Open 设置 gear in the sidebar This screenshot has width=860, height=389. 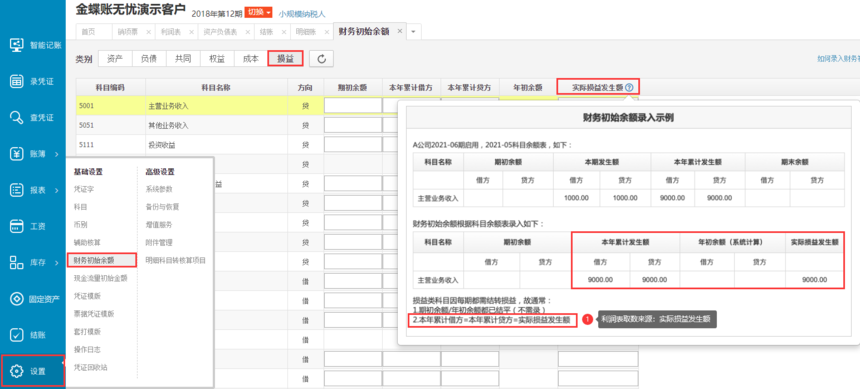click(x=33, y=371)
